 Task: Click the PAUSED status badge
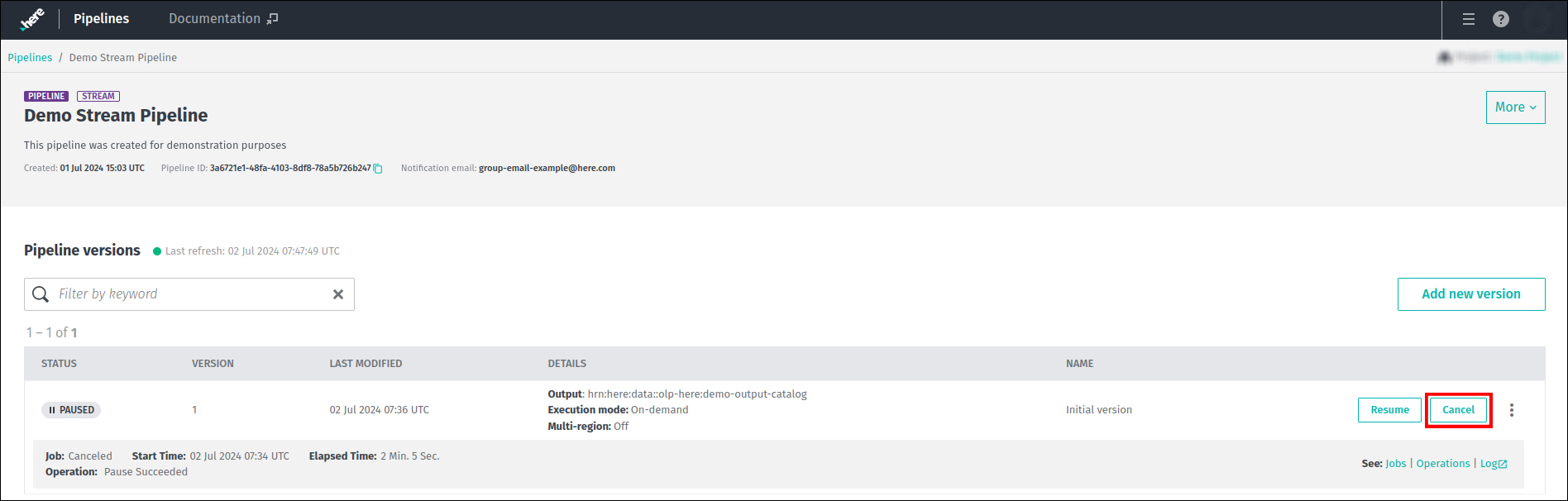click(x=71, y=410)
